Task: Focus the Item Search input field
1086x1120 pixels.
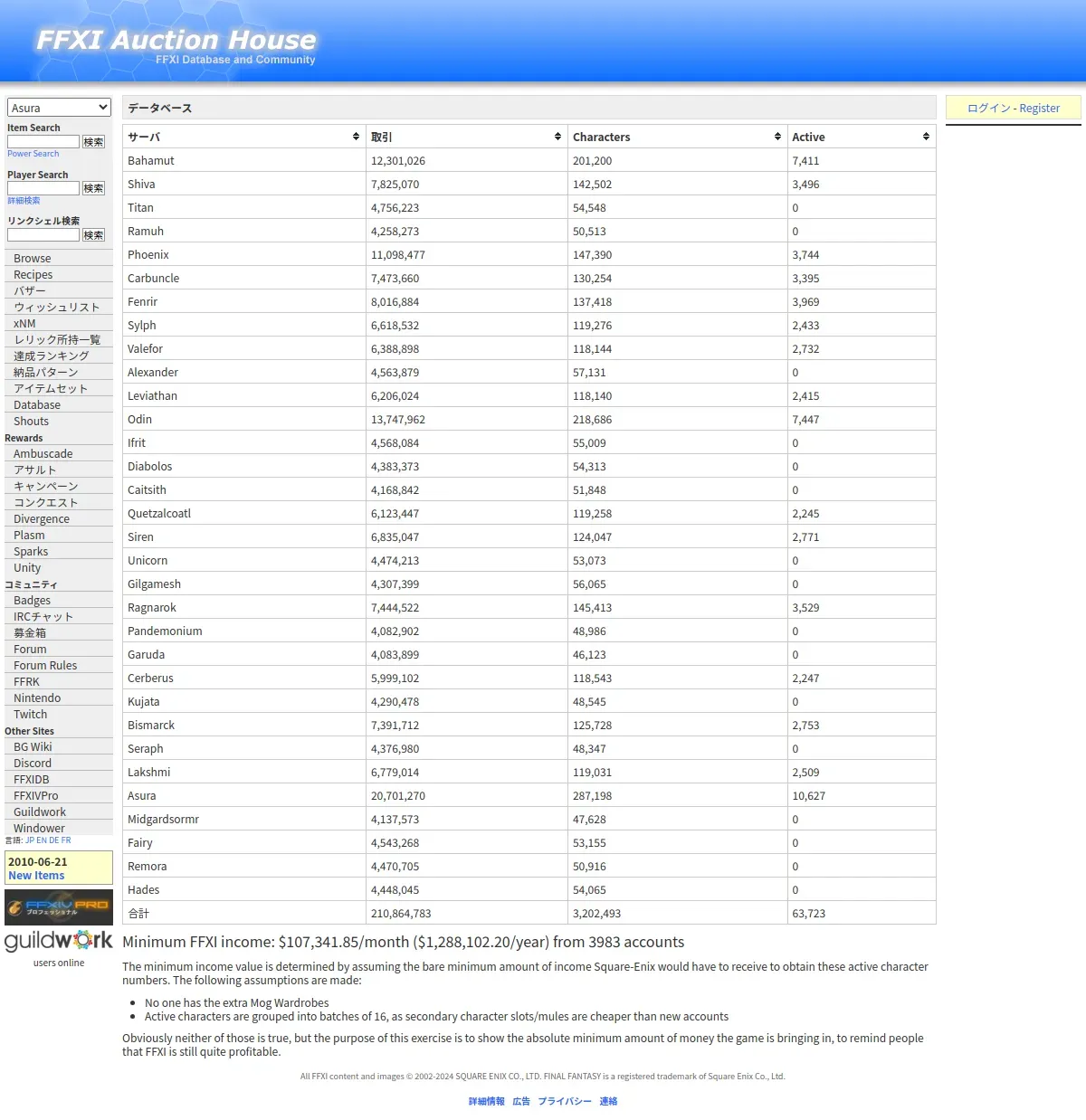Action: [x=43, y=142]
